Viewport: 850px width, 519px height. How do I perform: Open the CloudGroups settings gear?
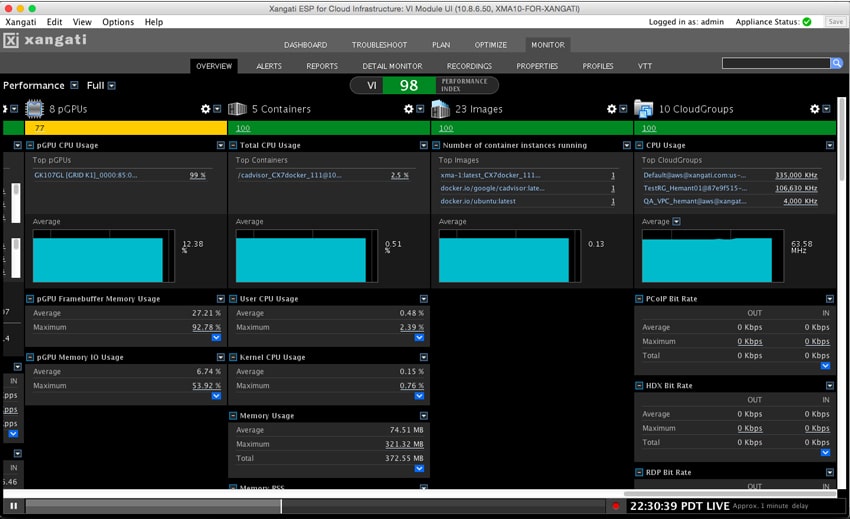click(x=815, y=109)
